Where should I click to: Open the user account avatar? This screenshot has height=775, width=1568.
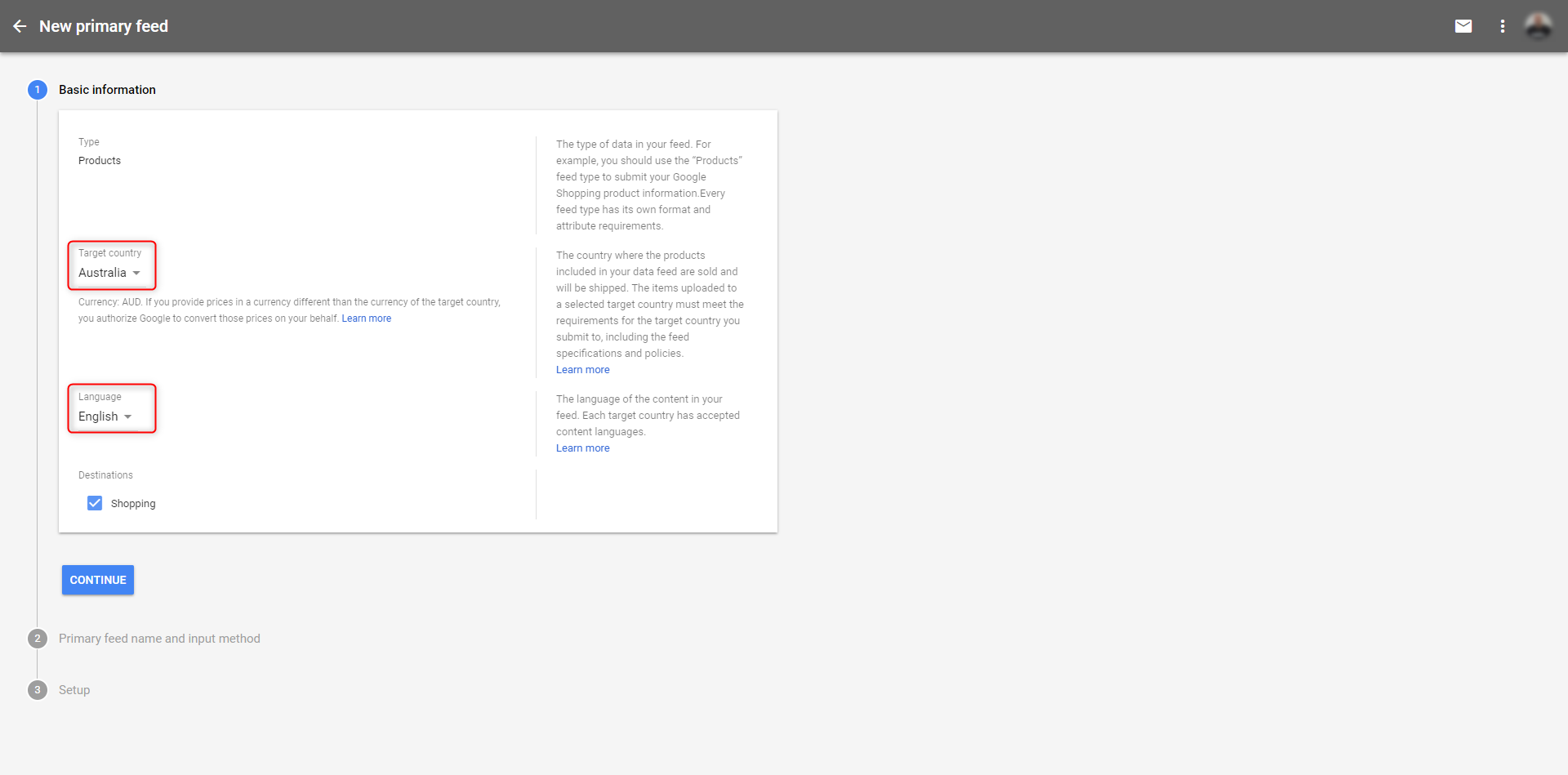coord(1539,26)
